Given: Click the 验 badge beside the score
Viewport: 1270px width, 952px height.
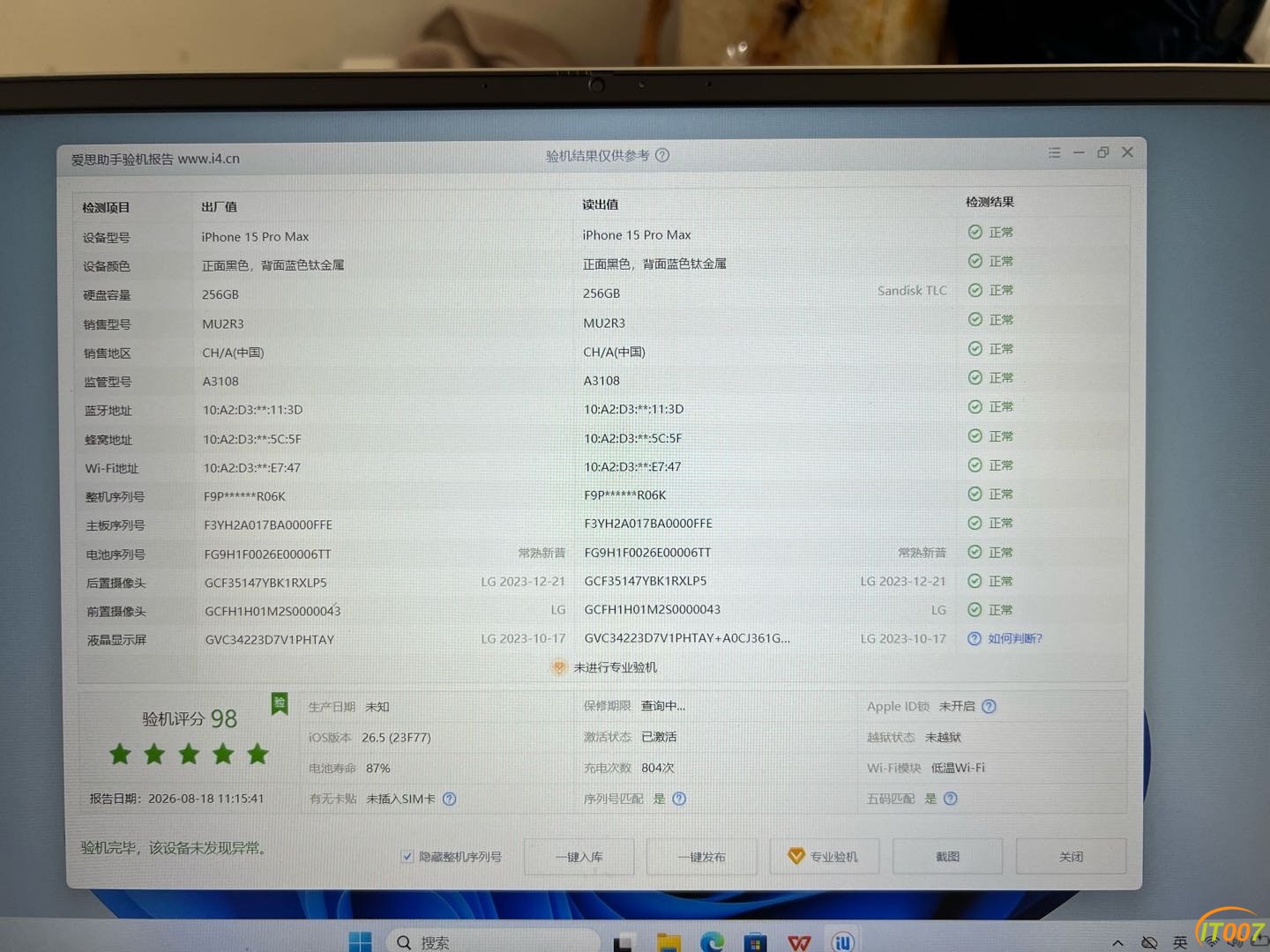Looking at the screenshot, I should [280, 703].
